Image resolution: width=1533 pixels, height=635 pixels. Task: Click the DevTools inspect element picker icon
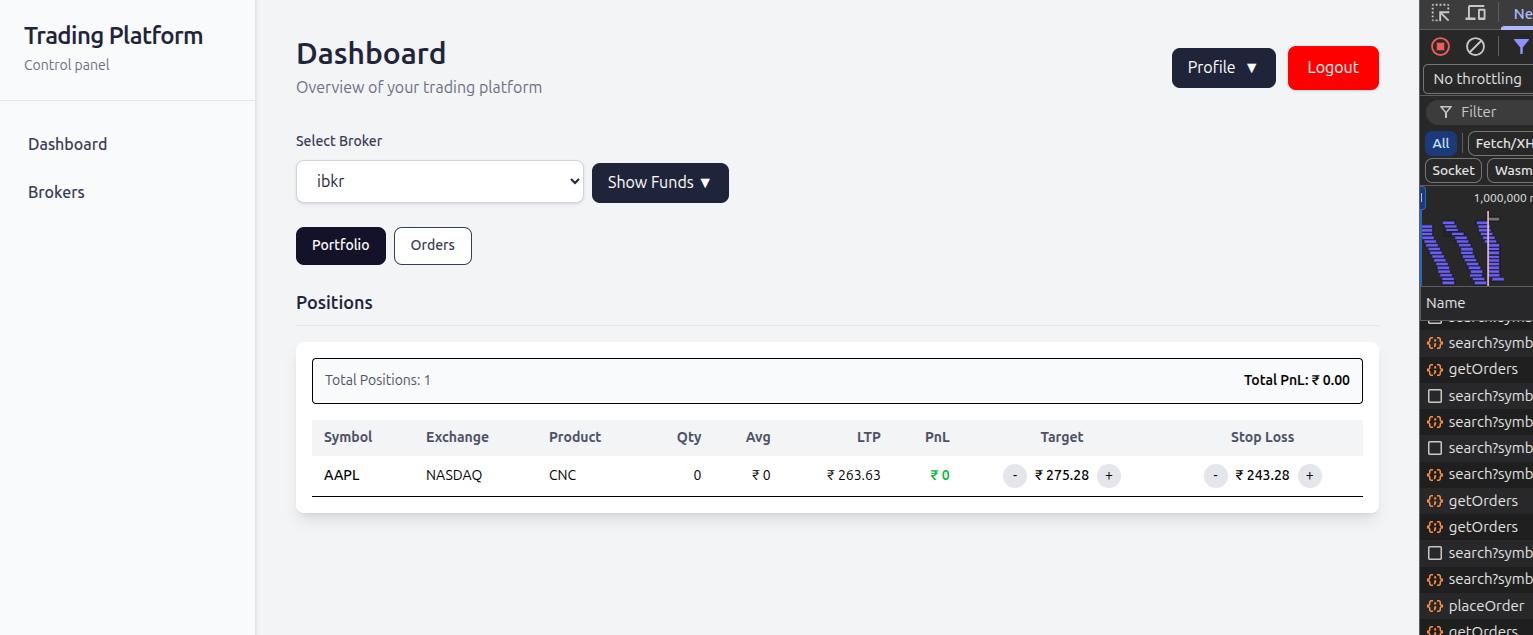[1440, 13]
